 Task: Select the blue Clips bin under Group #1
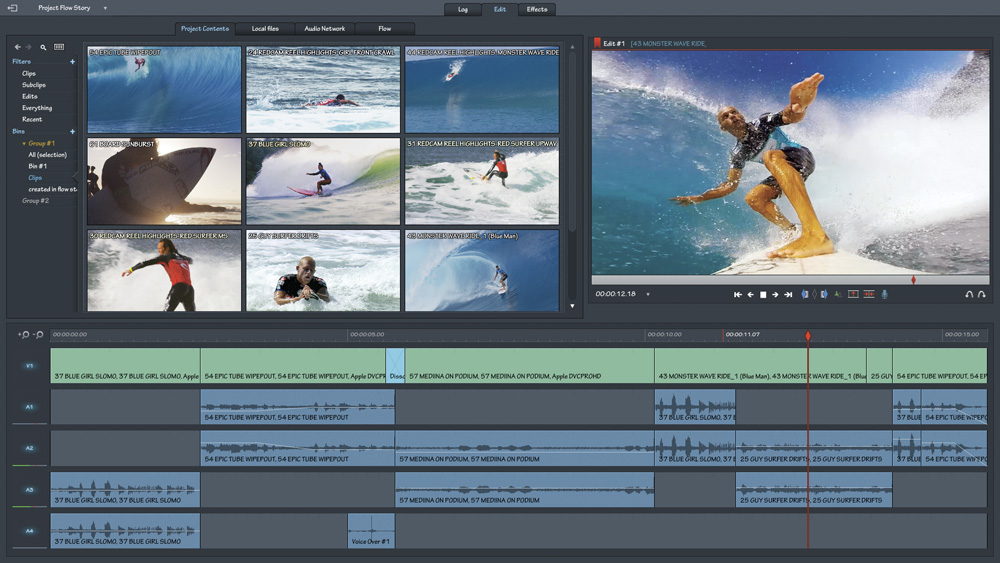(35, 178)
